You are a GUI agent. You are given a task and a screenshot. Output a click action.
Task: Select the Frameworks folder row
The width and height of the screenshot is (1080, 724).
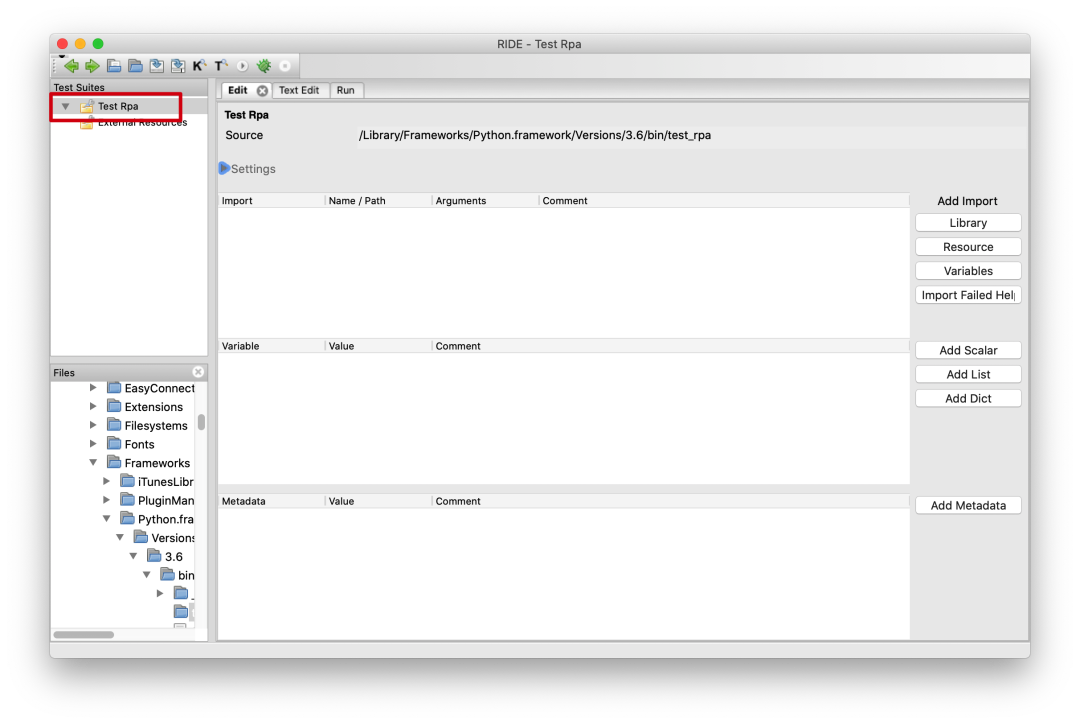[x=157, y=463]
